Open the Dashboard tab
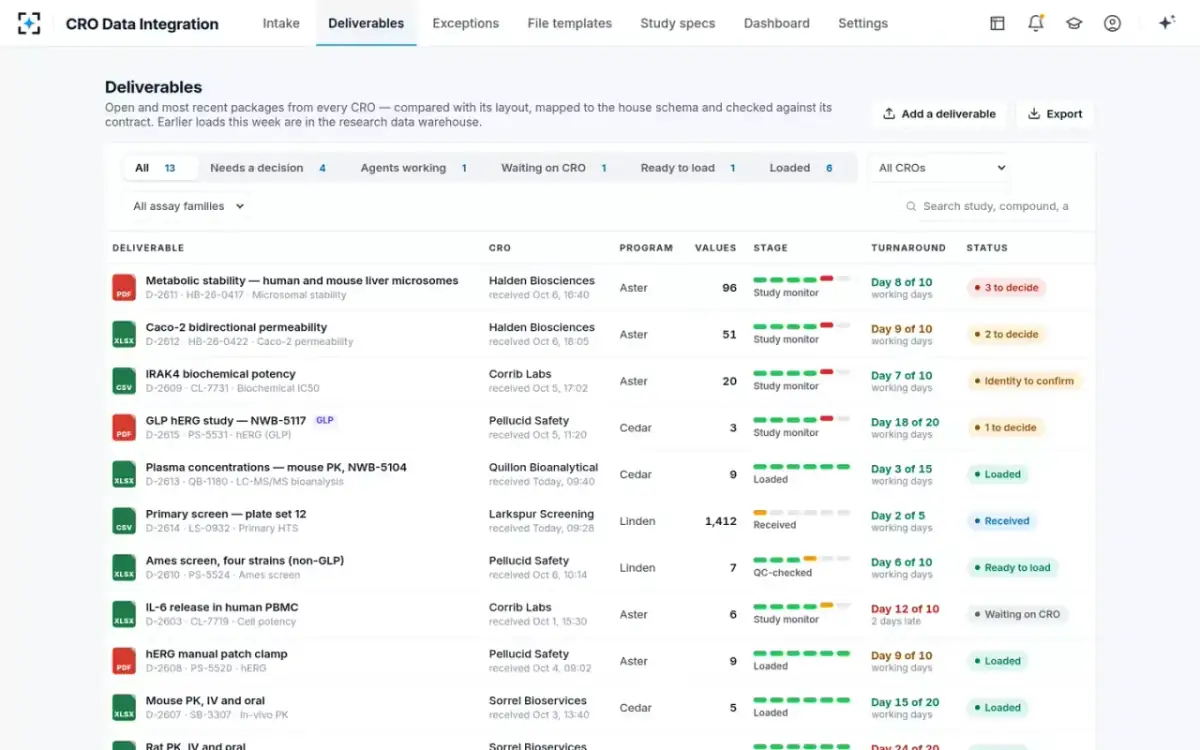1200x750 pixels. point(777,23)
